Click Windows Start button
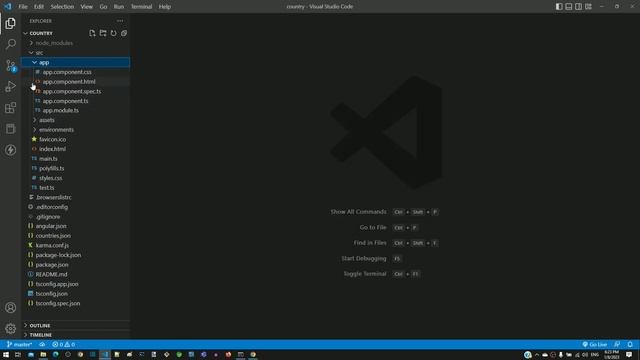 coord(6,355)
